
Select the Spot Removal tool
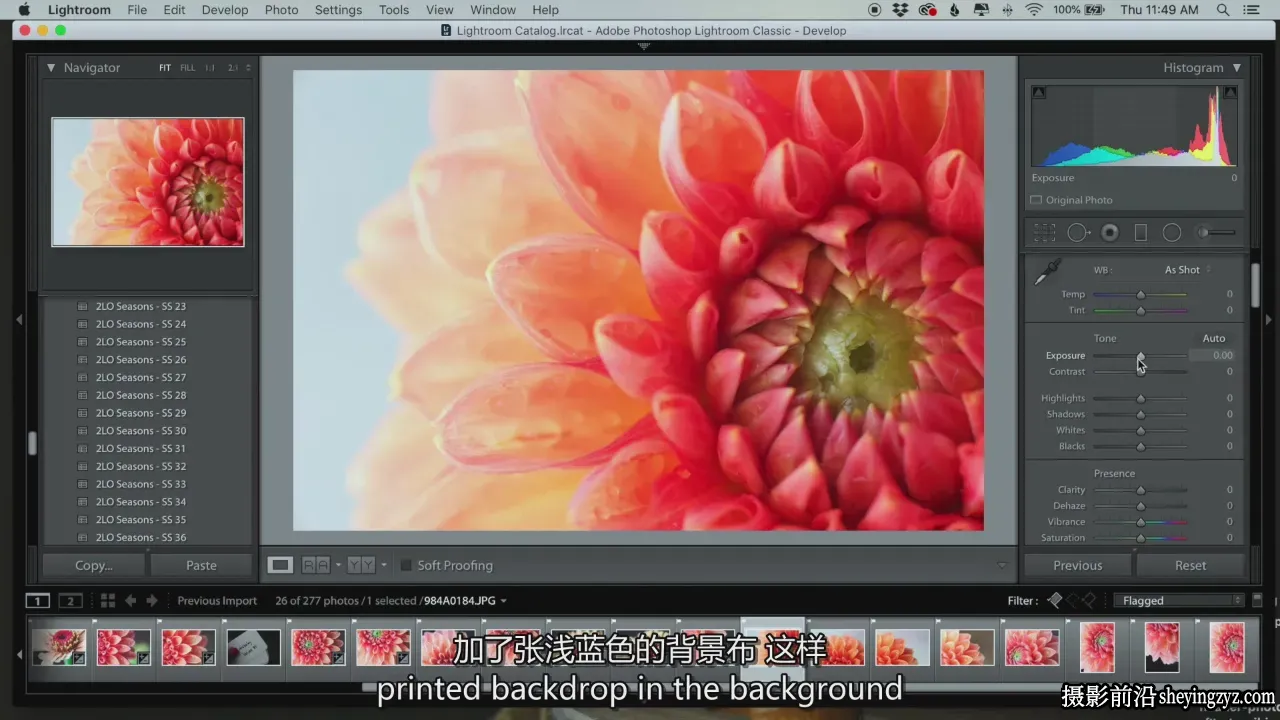point(1078,232)
